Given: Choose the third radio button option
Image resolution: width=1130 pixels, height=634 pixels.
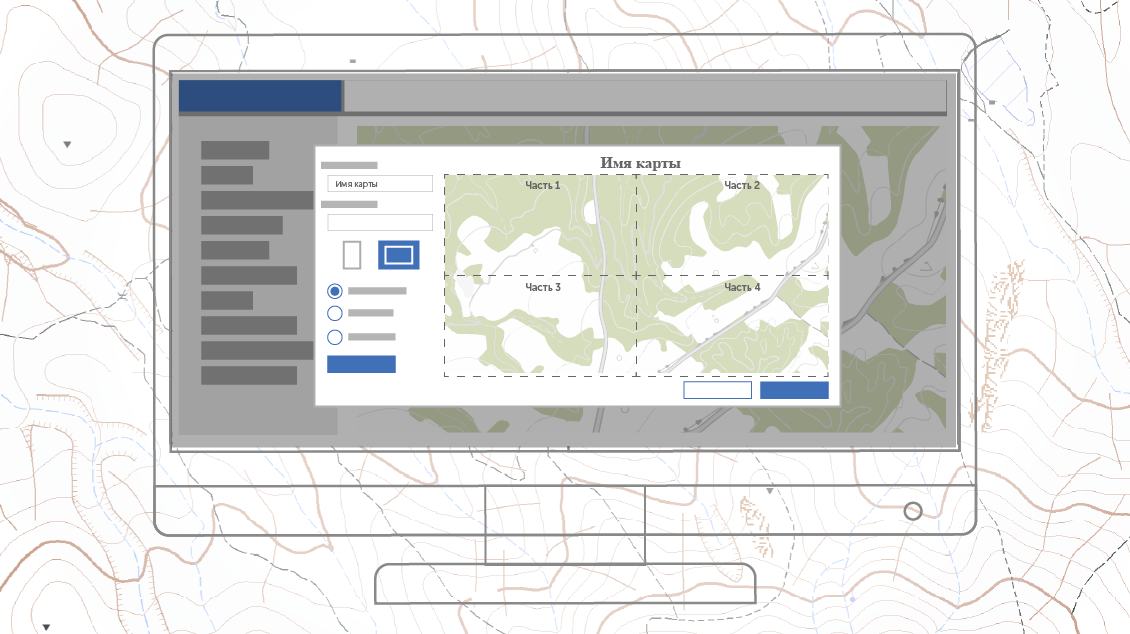Looking at the screenshot, I should (x=335, y=337).
